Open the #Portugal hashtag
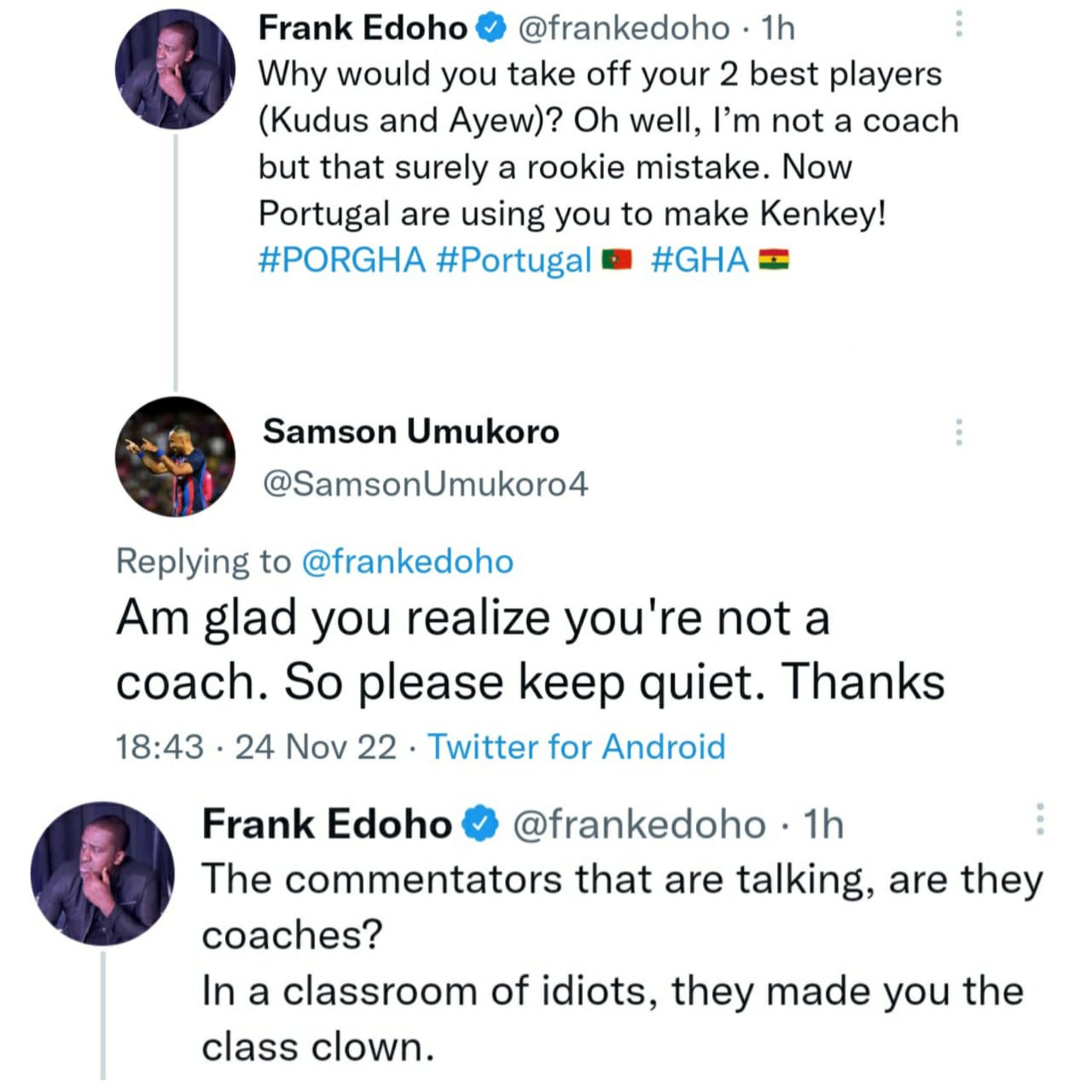 coord(514,259)
